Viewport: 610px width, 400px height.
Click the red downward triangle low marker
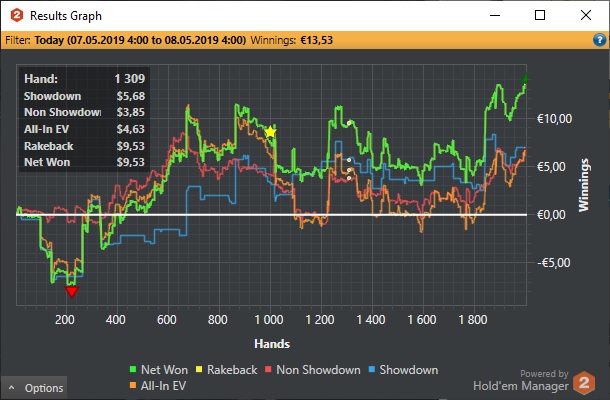coord(72,291)
